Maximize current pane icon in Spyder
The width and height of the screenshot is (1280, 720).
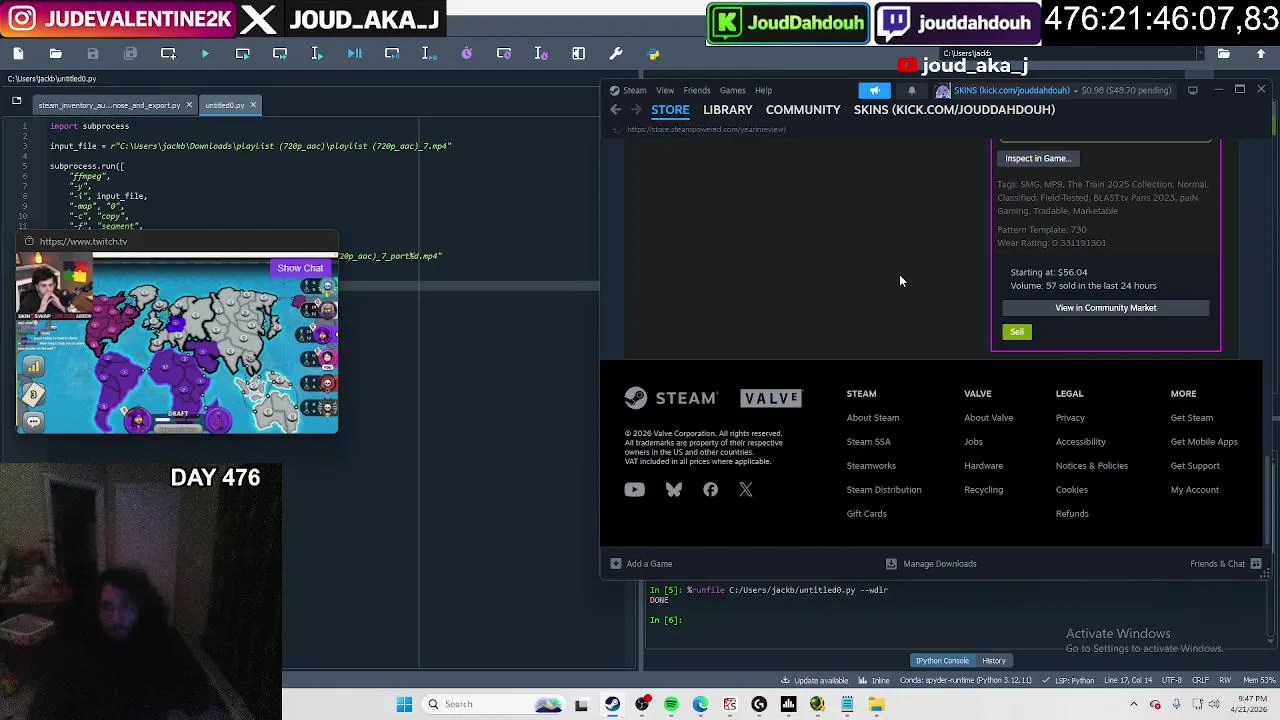(578, 53)
